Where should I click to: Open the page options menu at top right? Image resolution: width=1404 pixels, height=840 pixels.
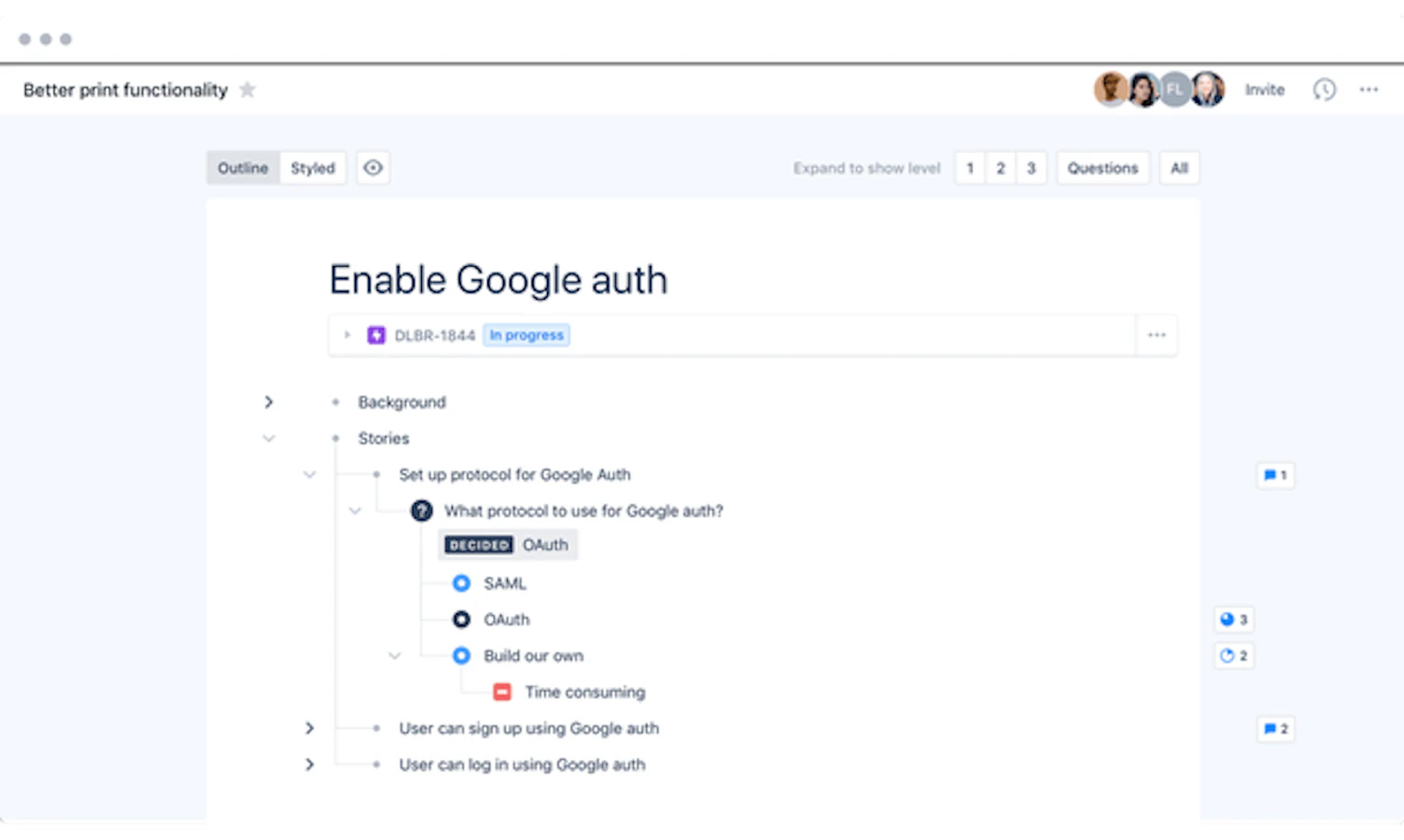point(1369,90)
